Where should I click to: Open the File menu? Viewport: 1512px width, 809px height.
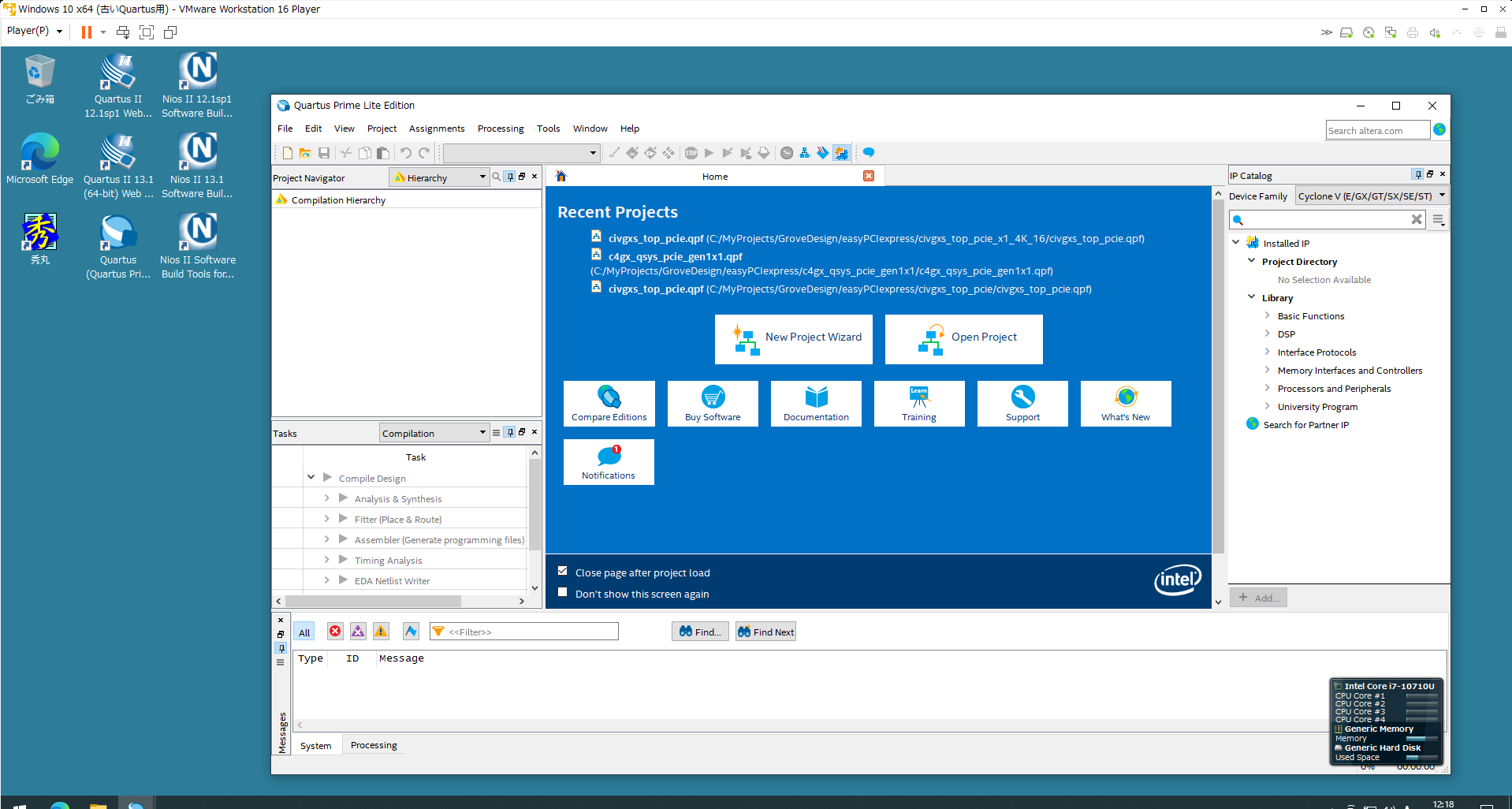285,129
